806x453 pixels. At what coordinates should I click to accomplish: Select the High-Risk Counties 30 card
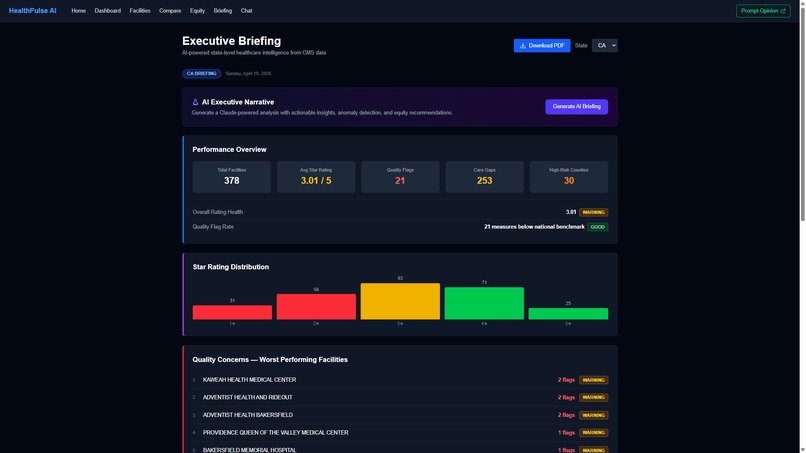point(569,177)
